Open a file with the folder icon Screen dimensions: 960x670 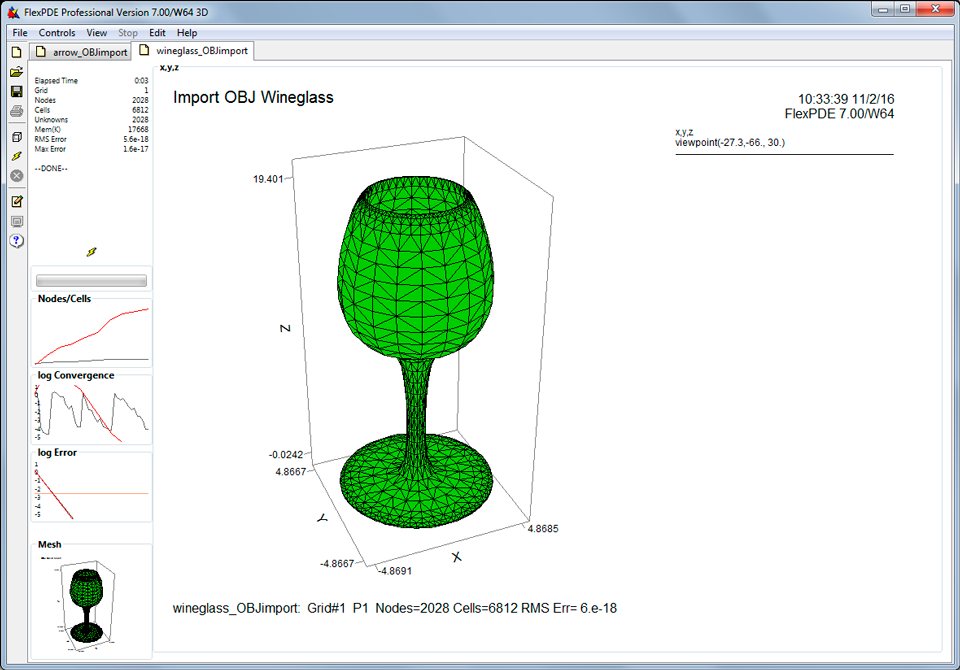17,72
